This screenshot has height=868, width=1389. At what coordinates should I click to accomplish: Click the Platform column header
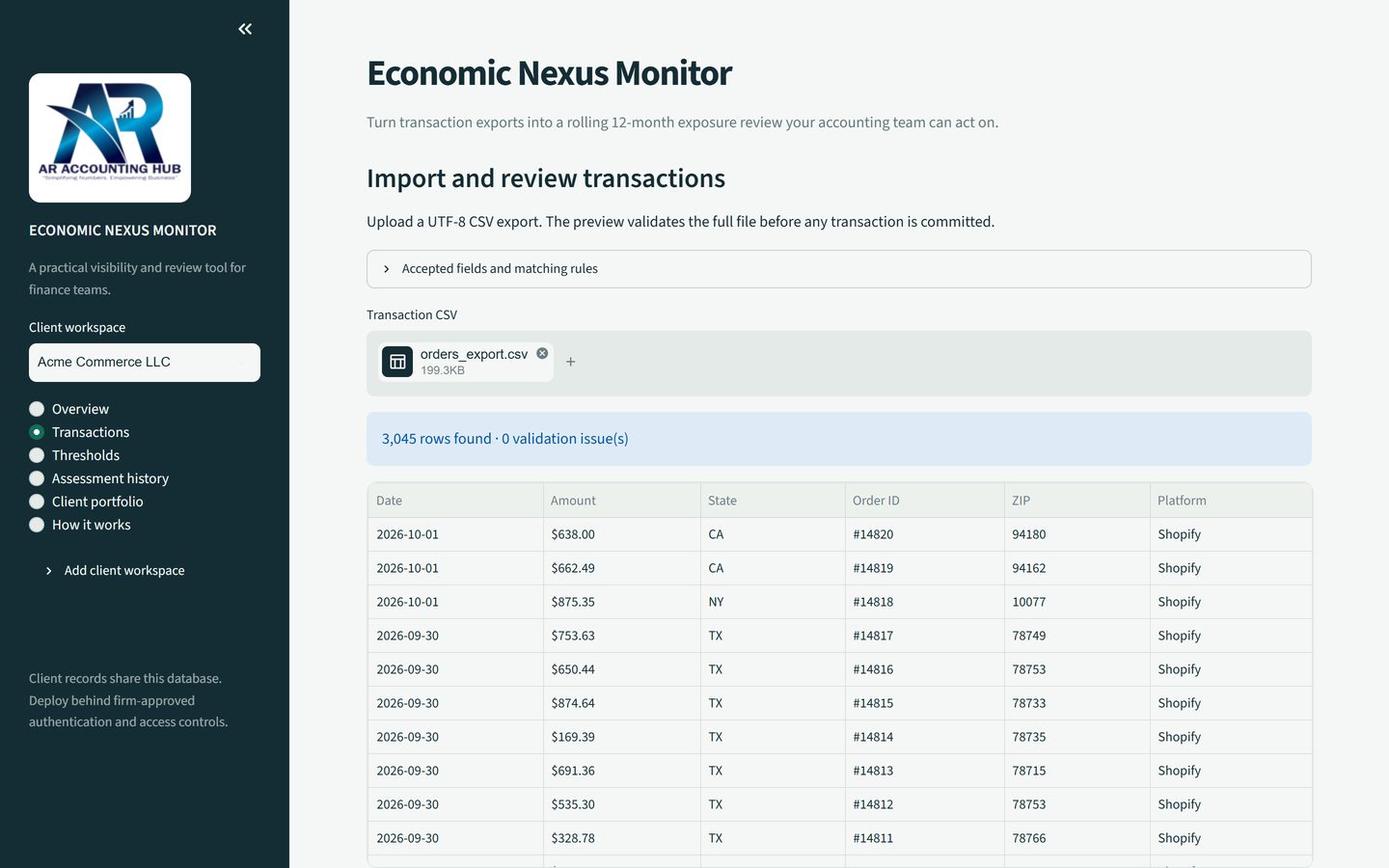click(x=1231, y=501)
